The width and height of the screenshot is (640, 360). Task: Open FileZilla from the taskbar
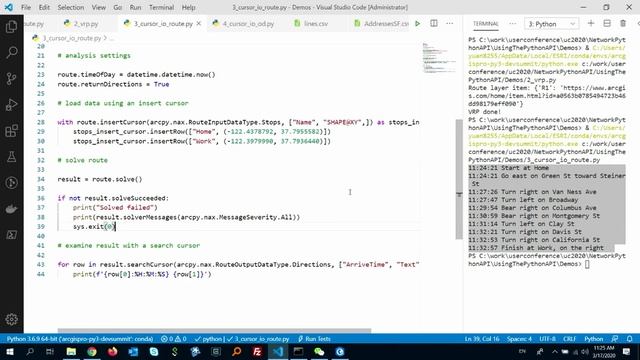(257, 351)
